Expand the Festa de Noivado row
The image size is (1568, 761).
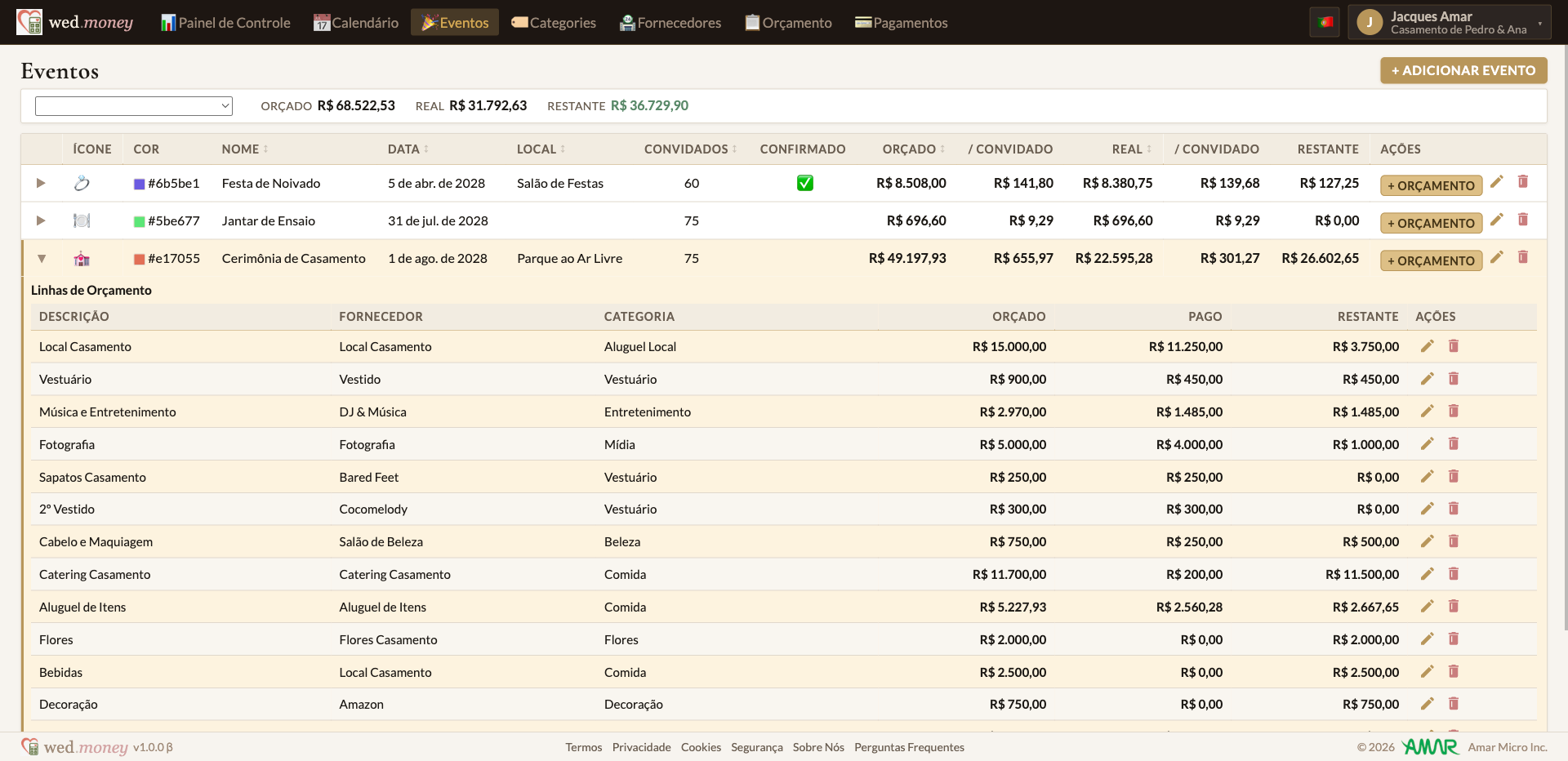(x=41, y=183)
